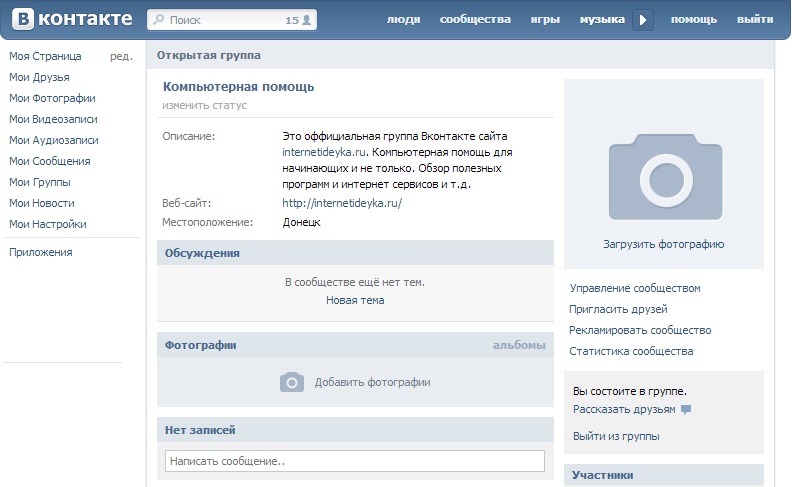Screen dimensions: 792x487
Task: Click Добавить фотографии link
Action: click(373, 382)
